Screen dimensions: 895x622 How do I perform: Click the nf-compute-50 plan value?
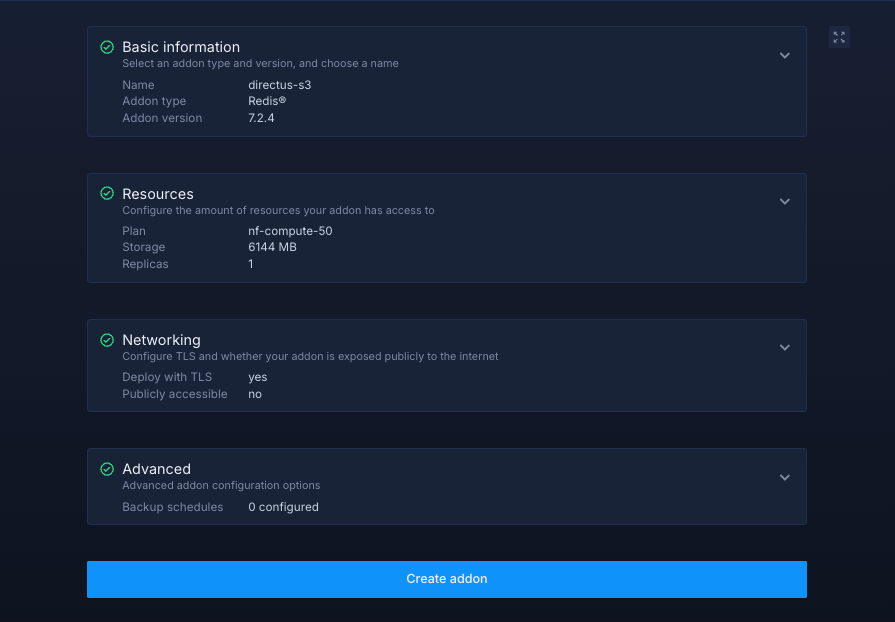290,231
